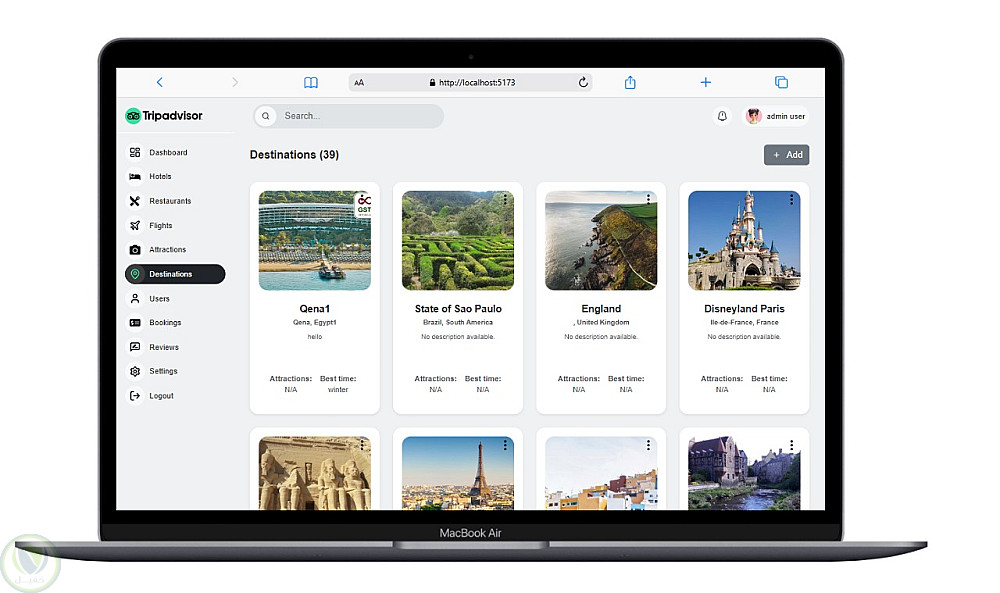The height and width of the screenshot is (593, 1000).
Task: Select the Destinations sidebar item
Action: 175,274
